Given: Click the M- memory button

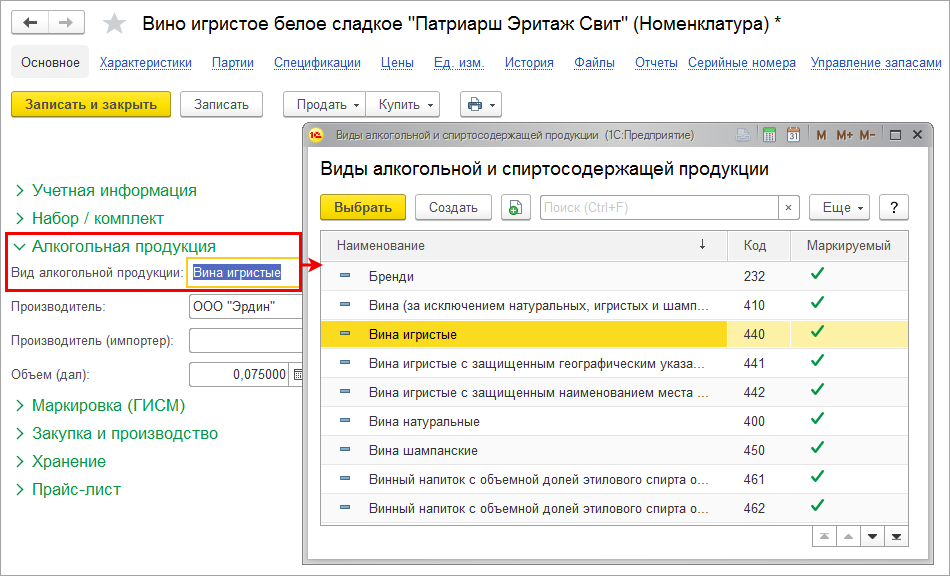Looking at the screenshot, I should point(867,135).
